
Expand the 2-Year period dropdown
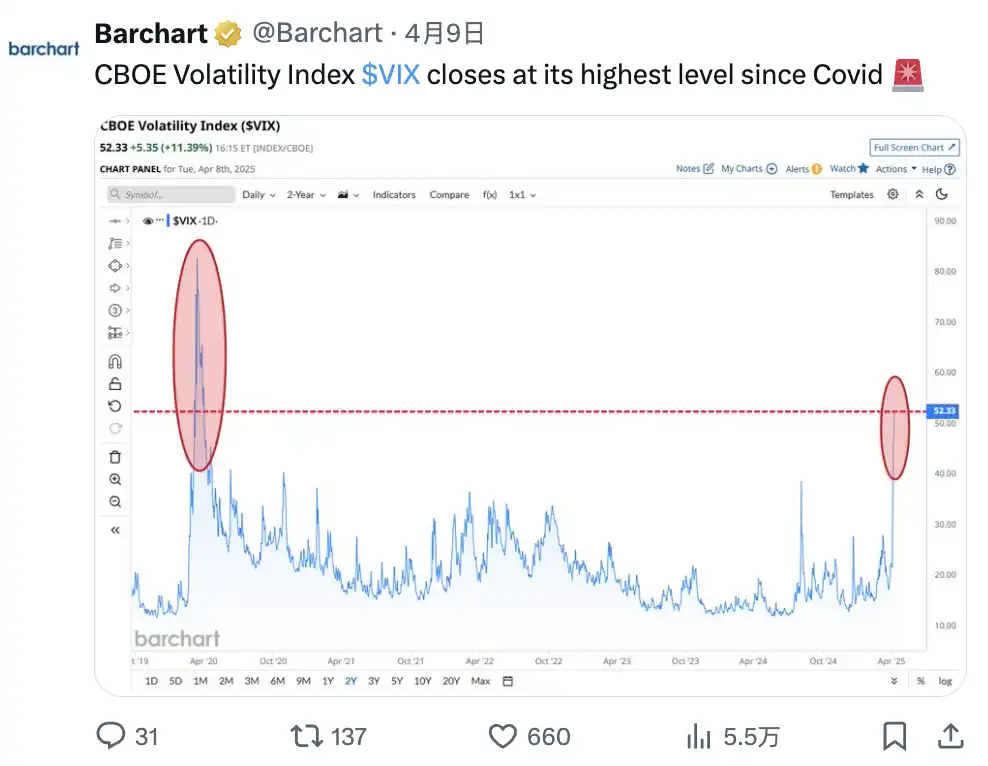(x=306, y=195)
